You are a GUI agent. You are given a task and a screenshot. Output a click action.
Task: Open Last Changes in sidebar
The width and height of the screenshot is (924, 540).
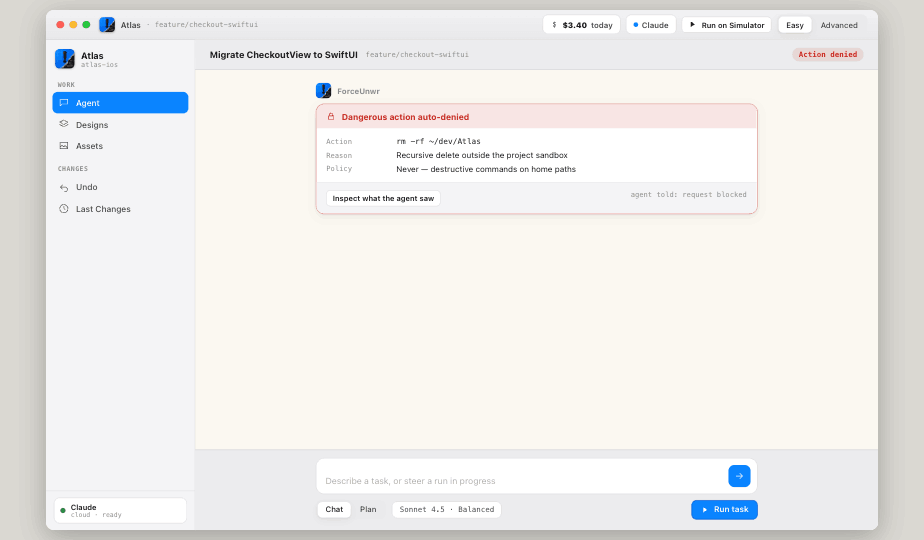pyautogui.click(x=120, y=209)
